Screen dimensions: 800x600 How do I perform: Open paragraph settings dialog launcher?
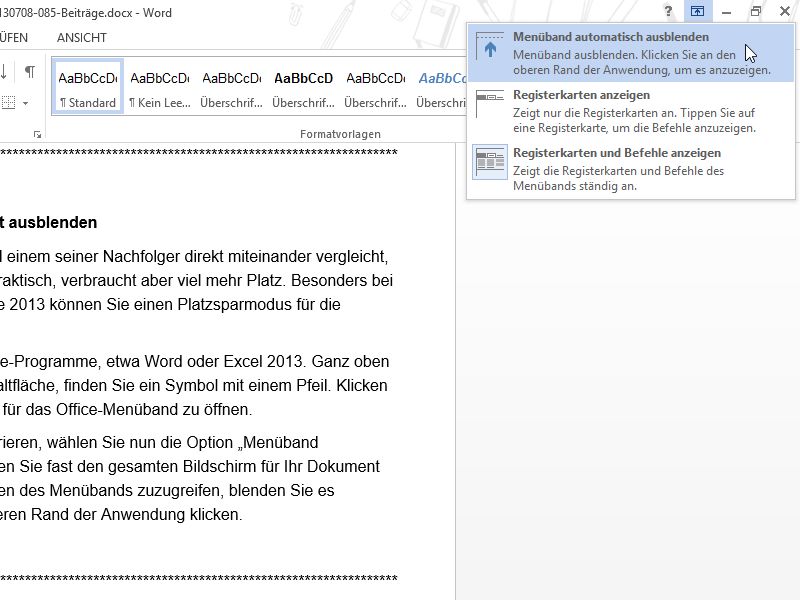(37, 134)
